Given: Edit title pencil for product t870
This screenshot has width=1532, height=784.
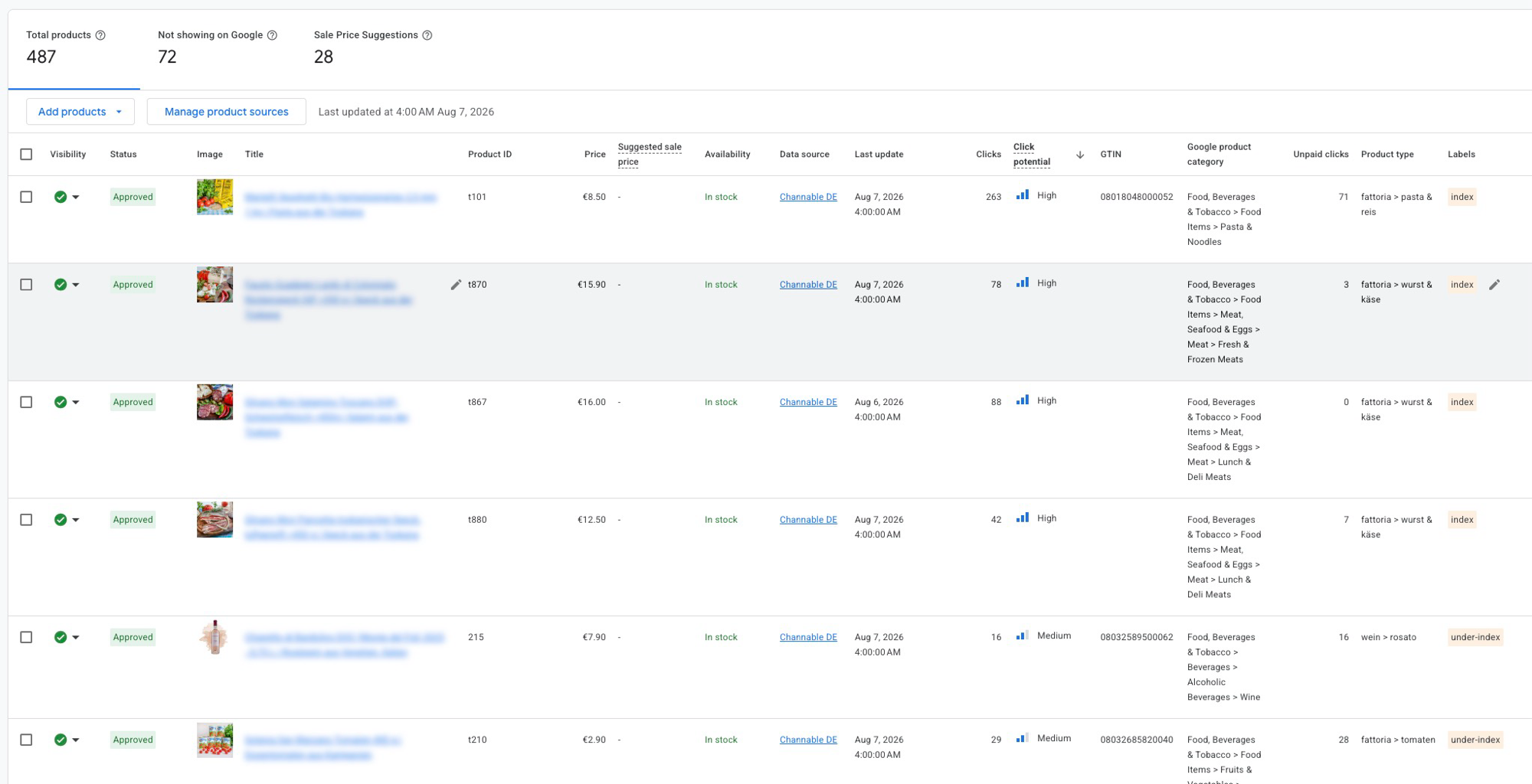Looking at the screenshot, I should (x=456, y=285).
